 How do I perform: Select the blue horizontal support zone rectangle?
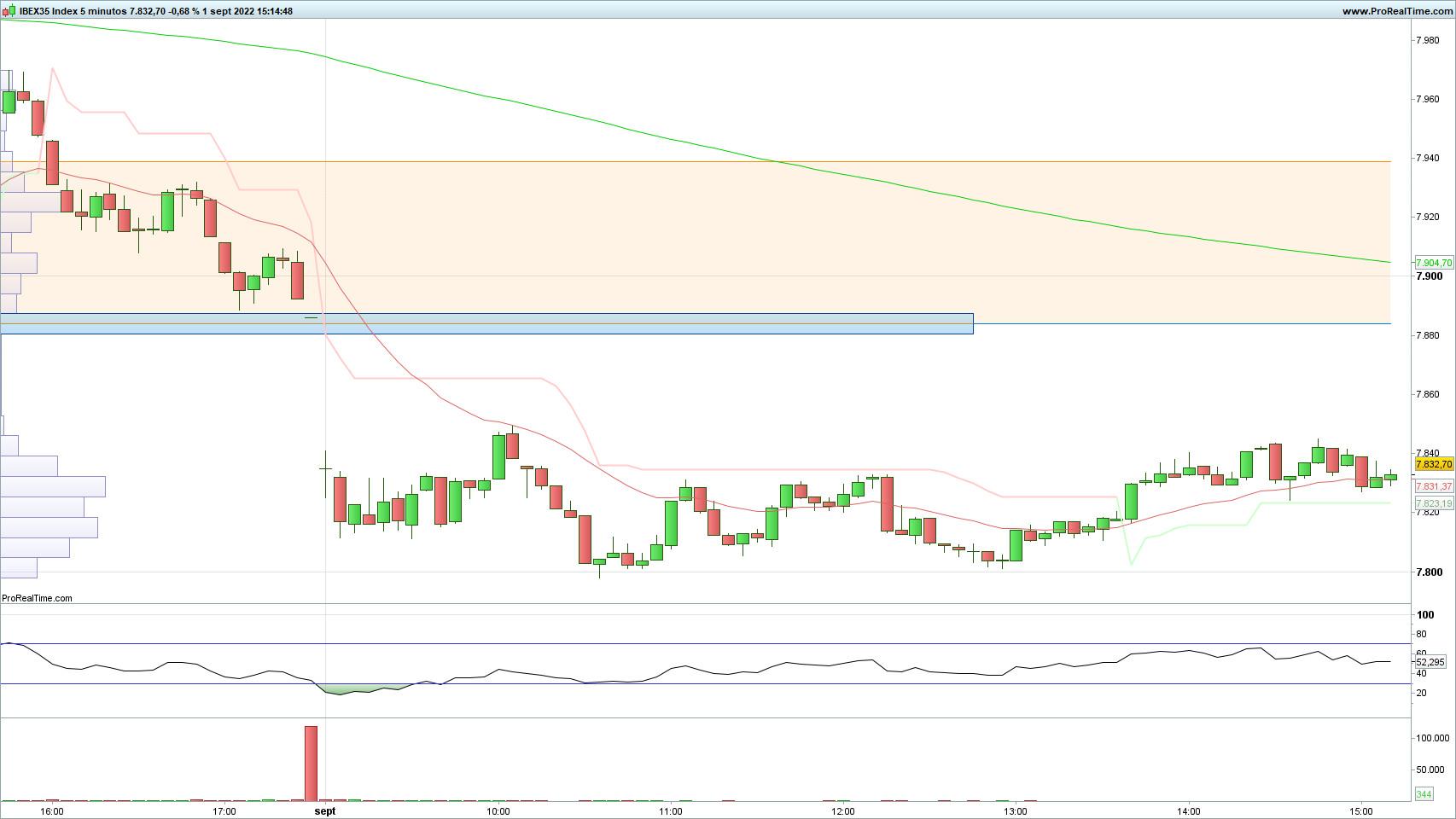[486, 323]
